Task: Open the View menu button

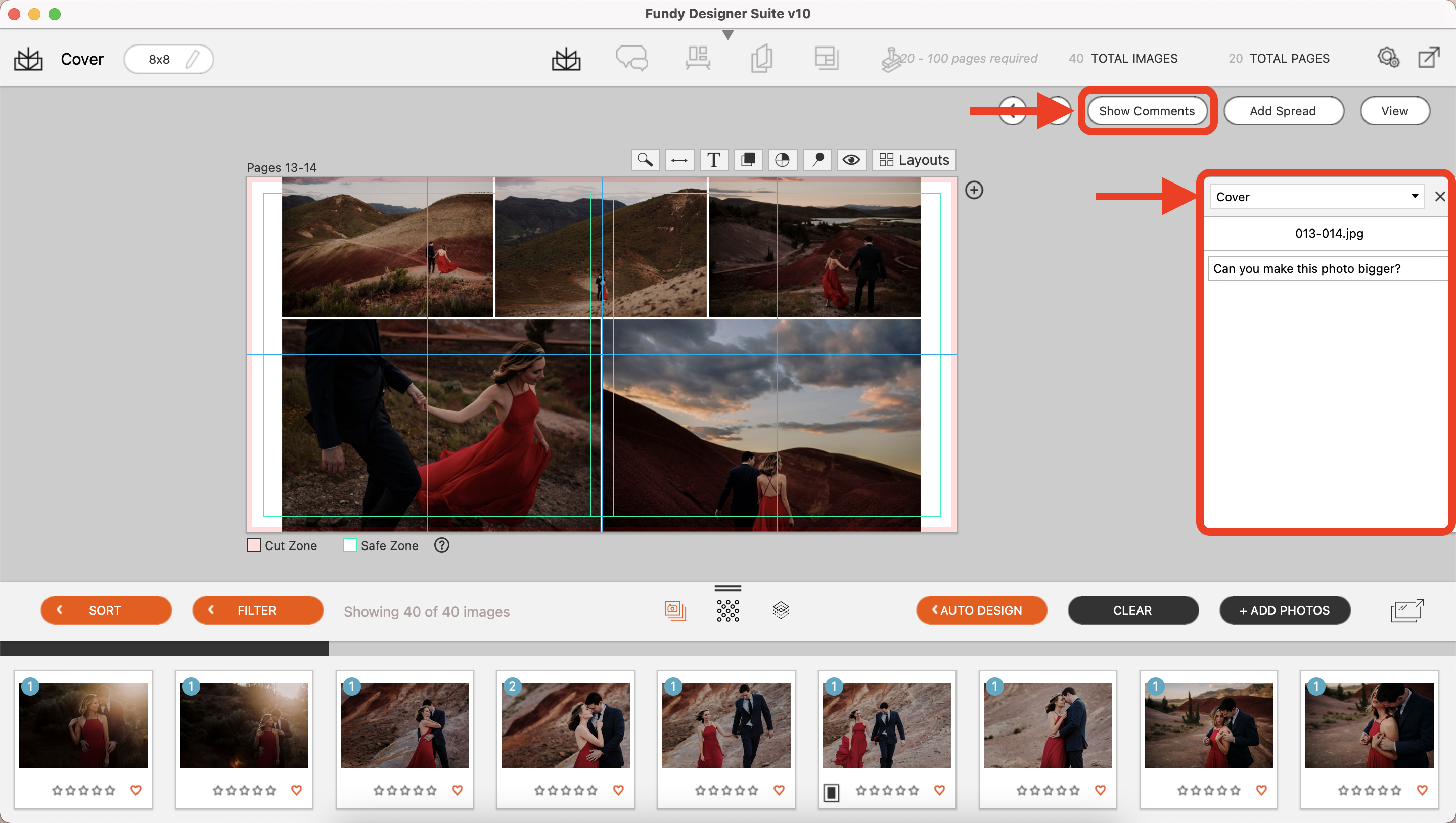Action: [x=1394, y=111]
